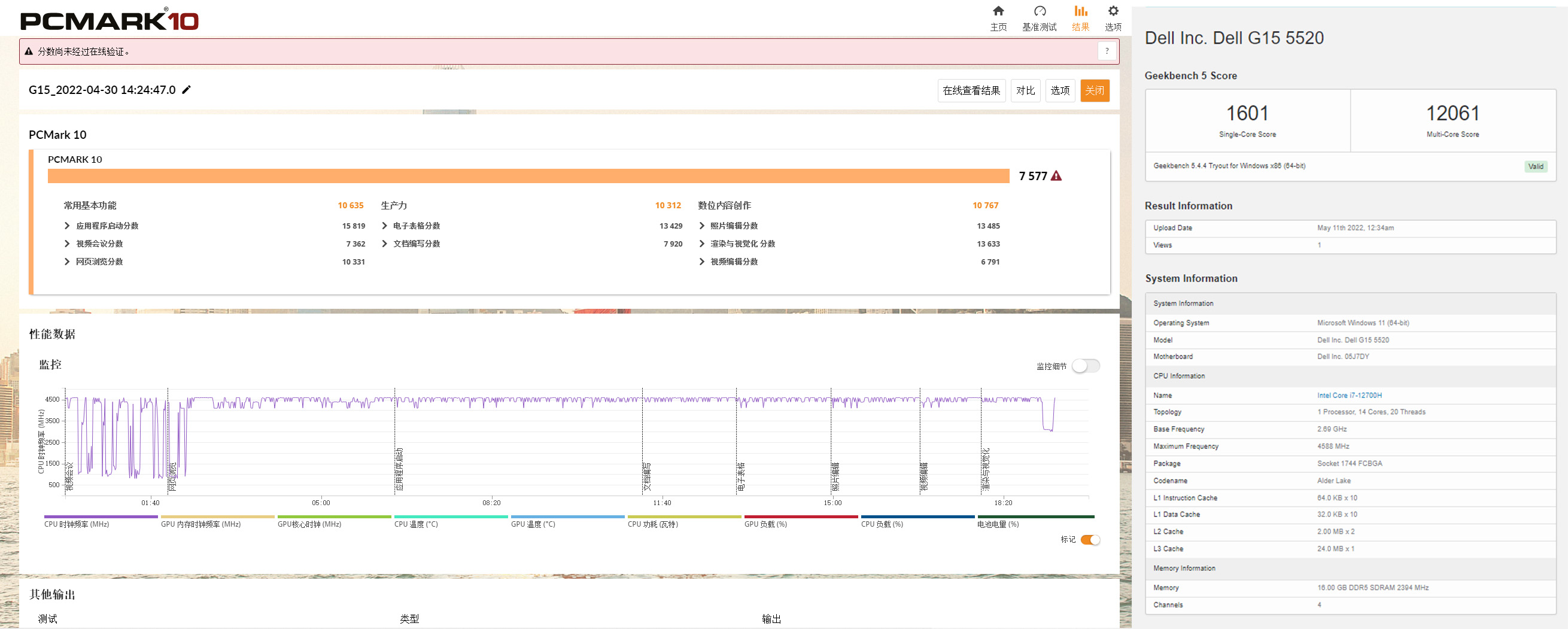Click the Home icon in top navigation
Image resolution: width=1568 pixels, height=629 pixels.
coord(998,11)
